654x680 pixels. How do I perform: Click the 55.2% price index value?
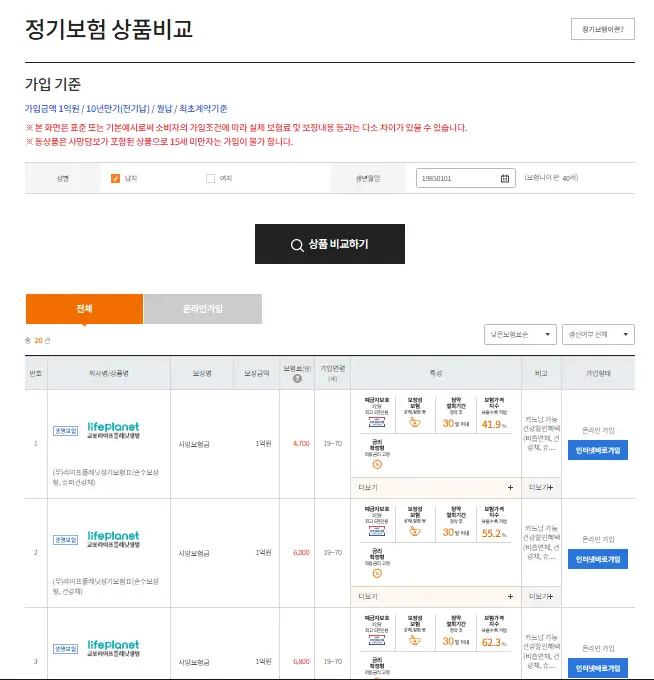tap(494, 533)
